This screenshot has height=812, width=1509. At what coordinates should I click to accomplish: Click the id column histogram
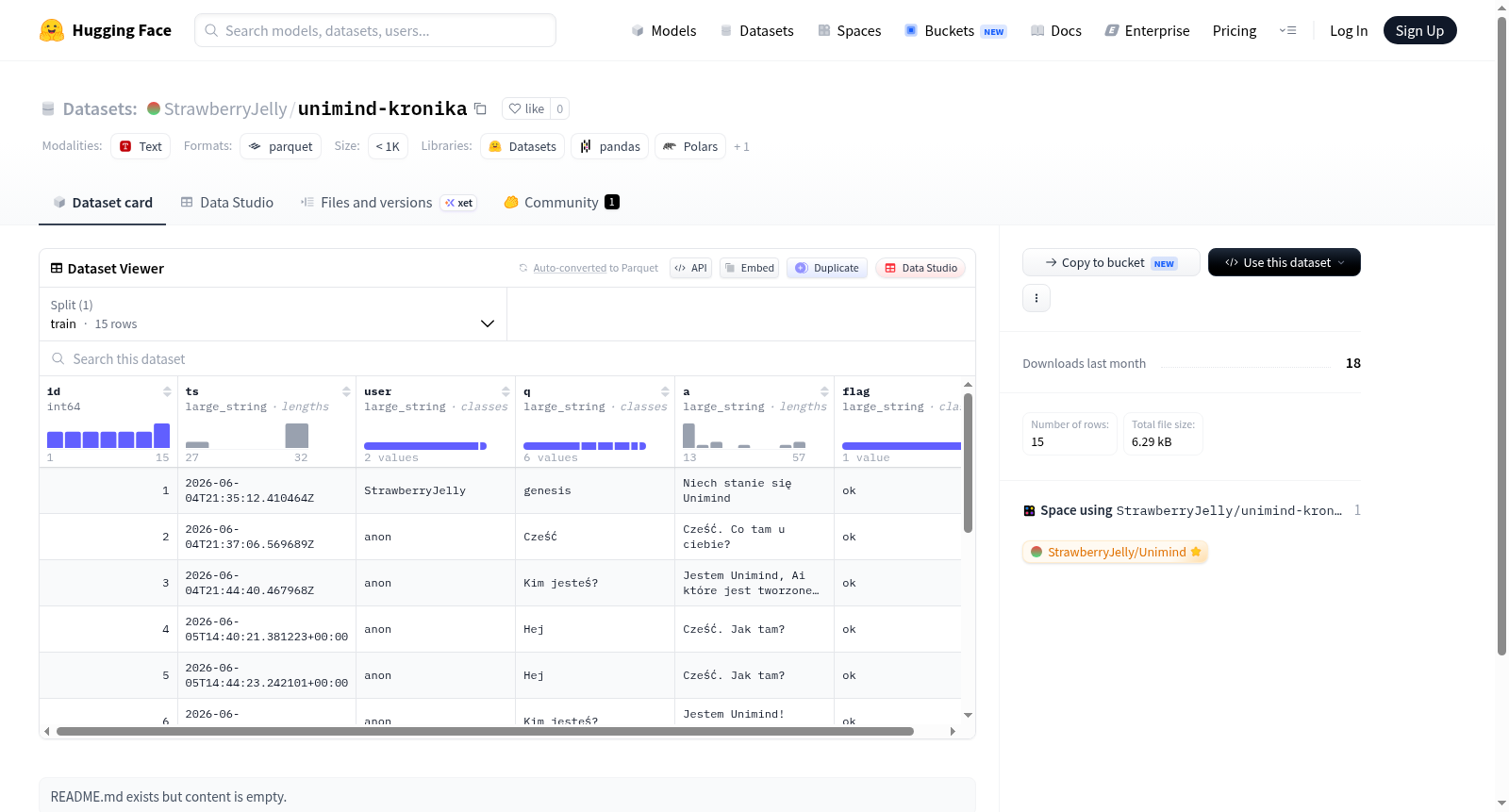tap(108, 436)
